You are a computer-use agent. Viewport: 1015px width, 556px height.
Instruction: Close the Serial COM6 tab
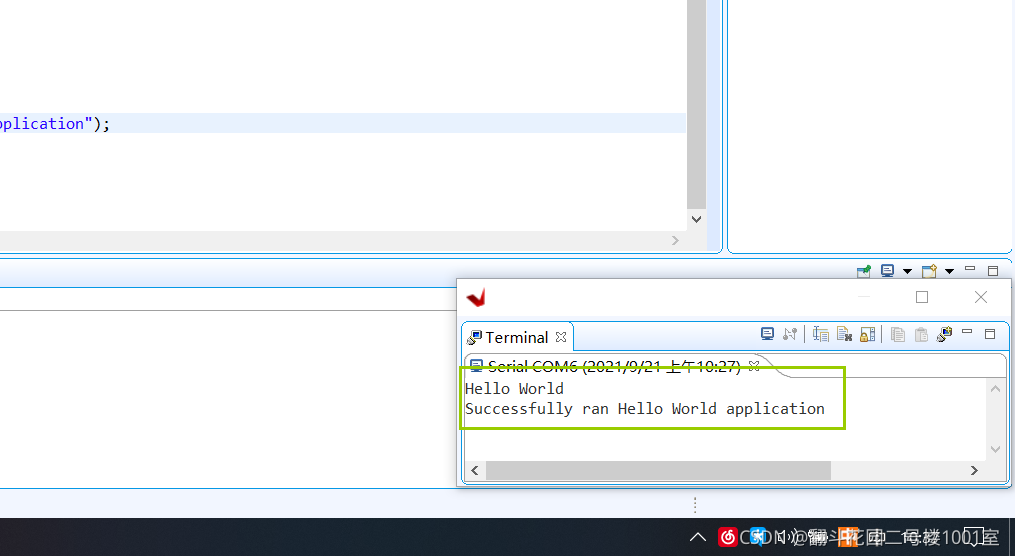(754, 366)
